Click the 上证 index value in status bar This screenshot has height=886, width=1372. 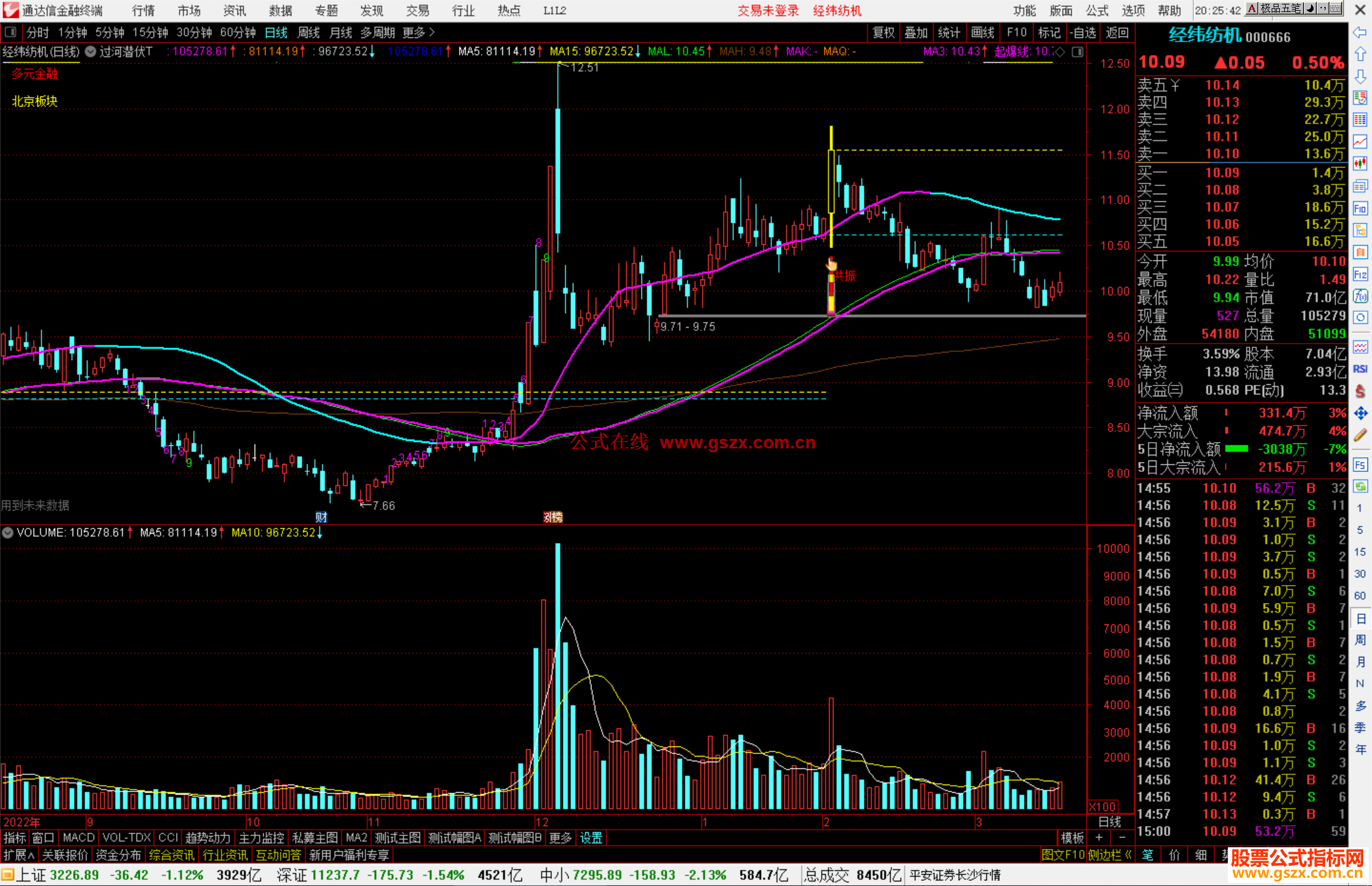pos(74,875)
